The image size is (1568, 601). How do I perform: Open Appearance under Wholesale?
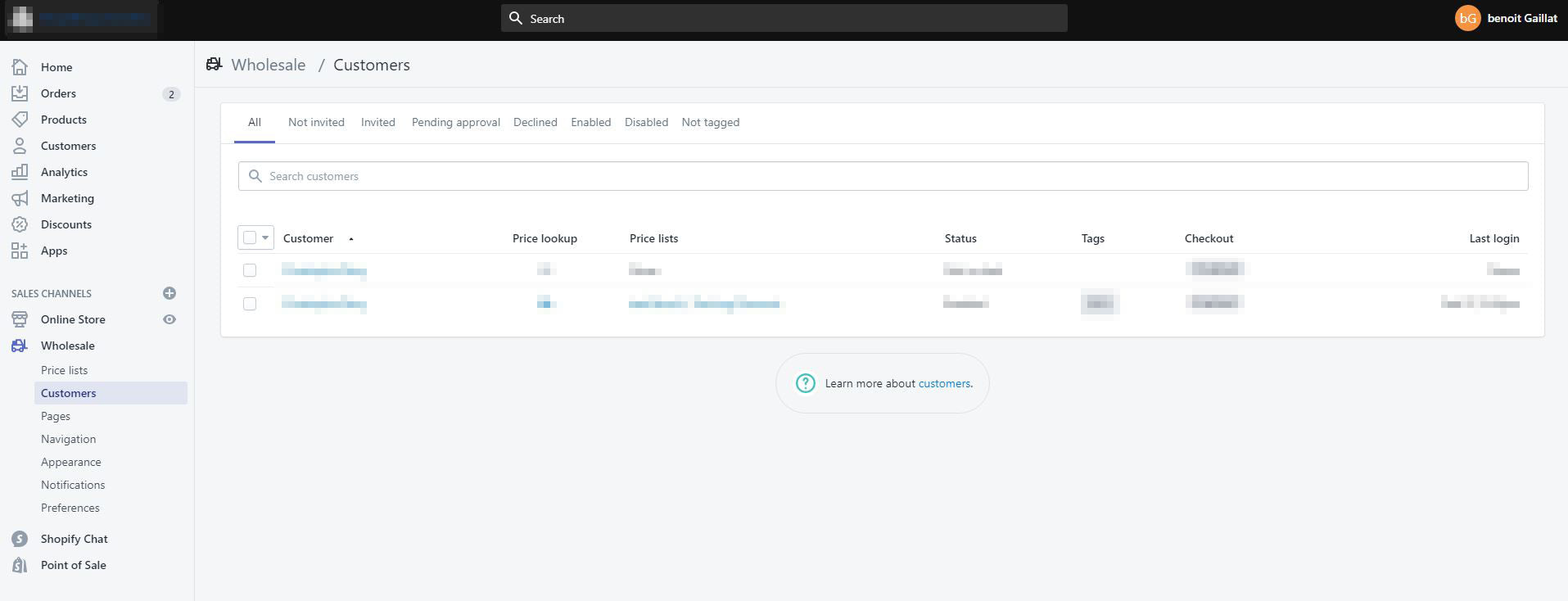pos(71,462)
